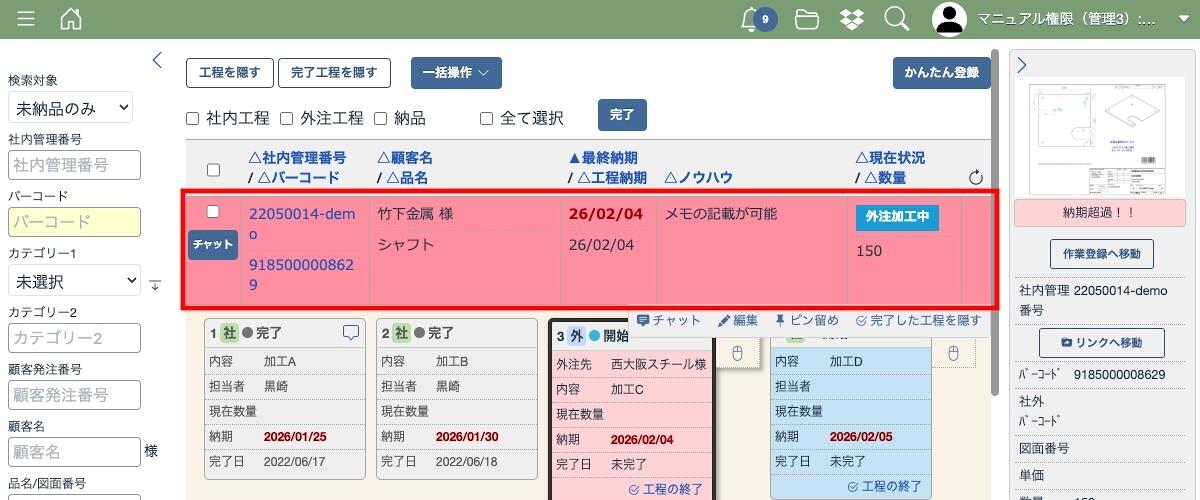Click the 外注加工中 status badge
This screenshot has width=1200, height=500.
point(897,218)
